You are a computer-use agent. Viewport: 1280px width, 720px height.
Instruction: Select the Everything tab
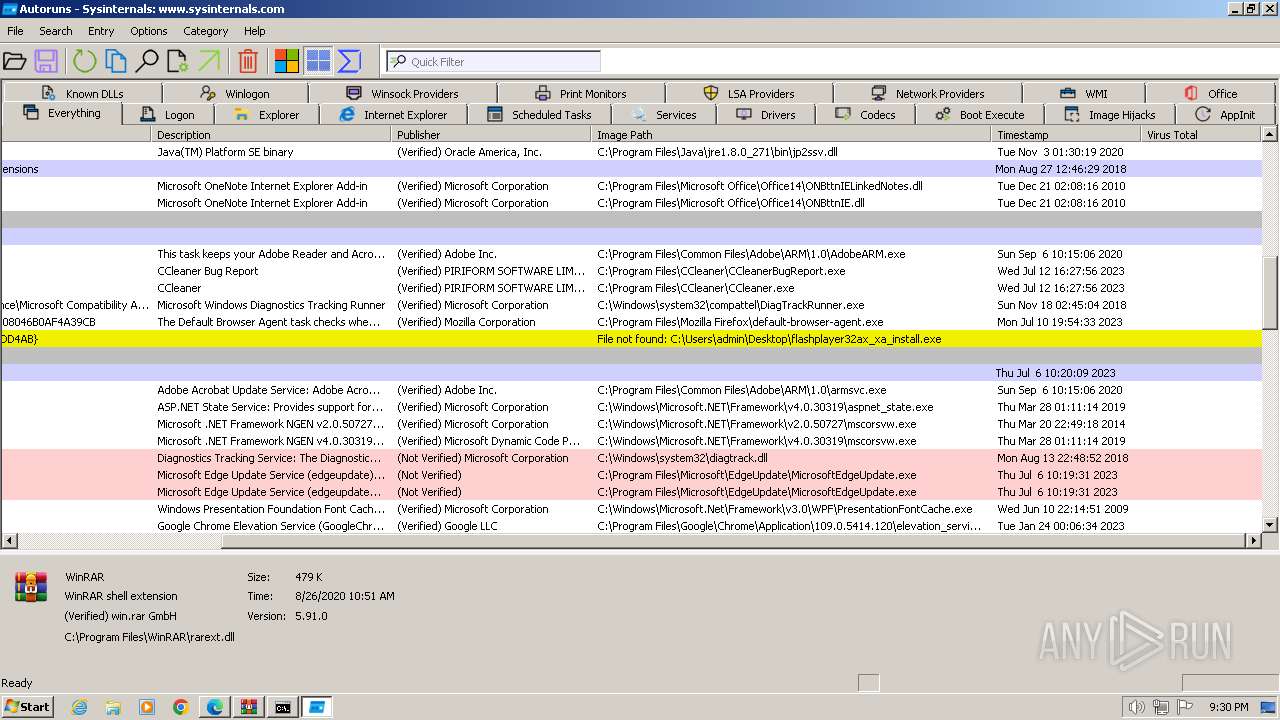(x=61, y=114)
